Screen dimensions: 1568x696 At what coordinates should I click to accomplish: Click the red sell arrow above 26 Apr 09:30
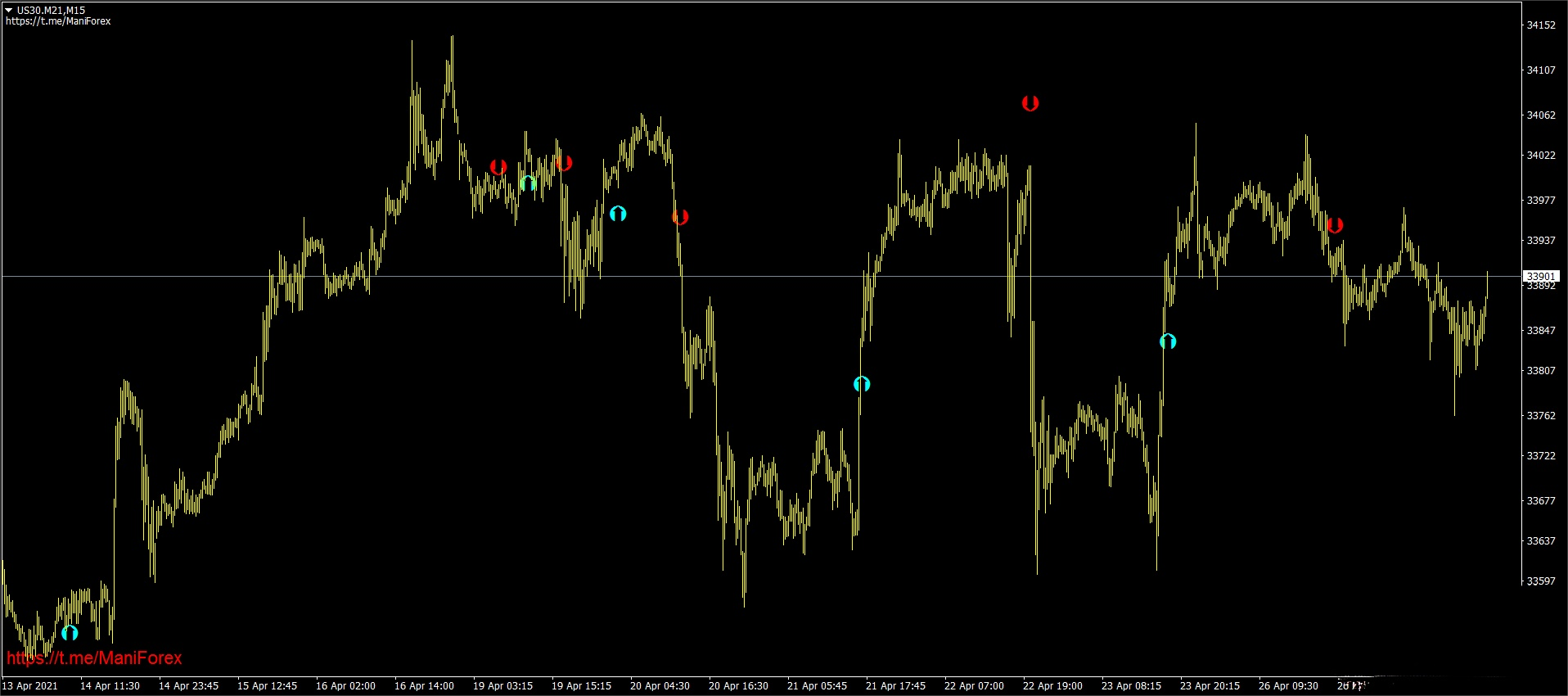point(1335,225)
